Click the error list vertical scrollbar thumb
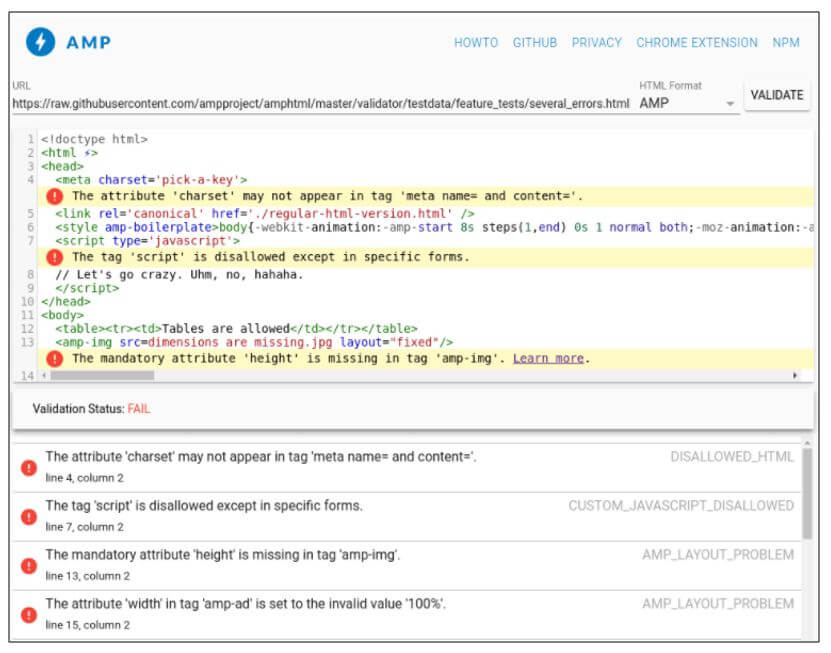Image resolution: width=831 pixels, height=653 pixels. (x=807, y=493)
